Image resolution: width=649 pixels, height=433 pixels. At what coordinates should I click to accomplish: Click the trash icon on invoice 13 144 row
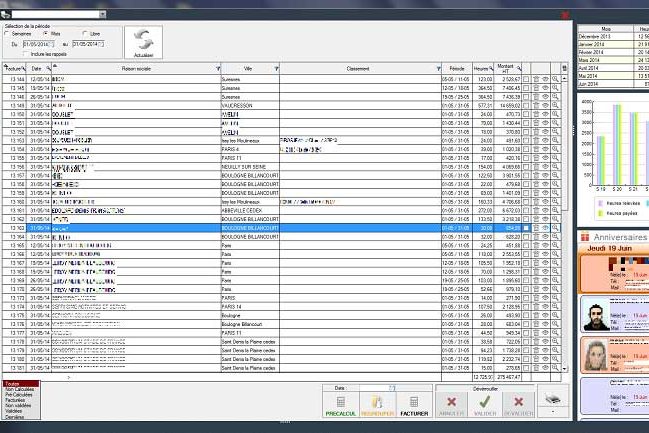(x=536, y=78)
